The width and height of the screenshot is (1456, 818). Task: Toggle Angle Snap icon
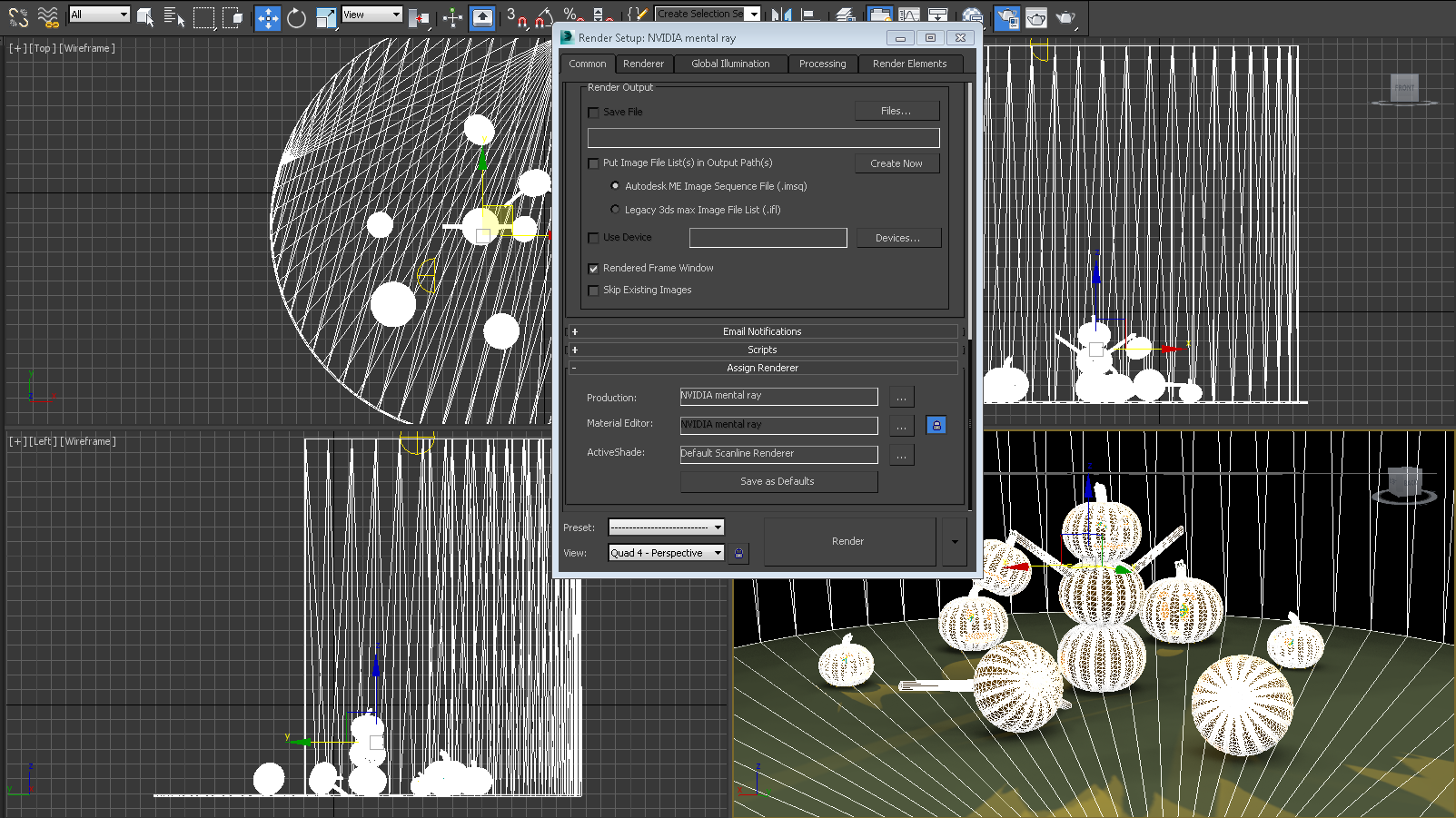point(543,16)
